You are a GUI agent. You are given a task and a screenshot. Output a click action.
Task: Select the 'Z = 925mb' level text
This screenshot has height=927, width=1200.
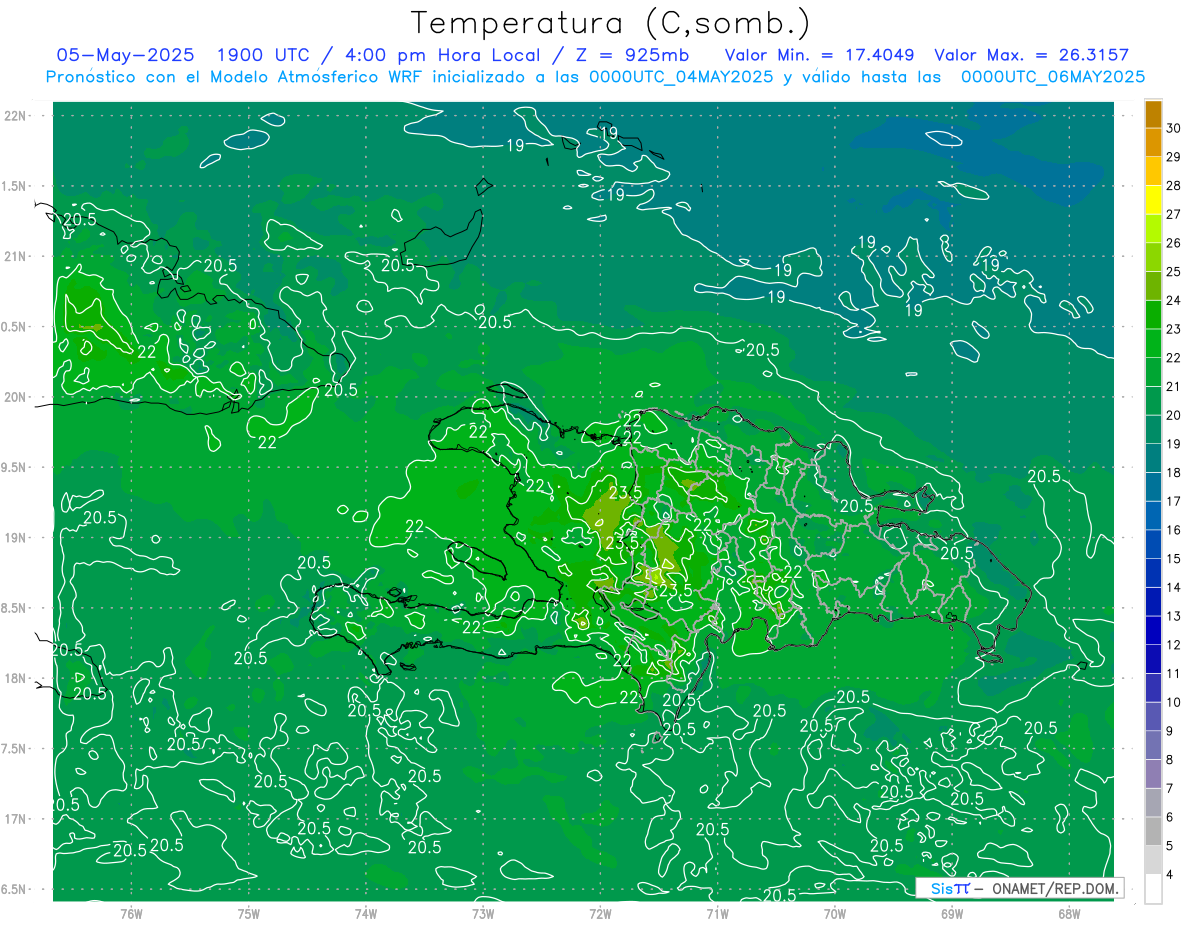click(627, 55)
